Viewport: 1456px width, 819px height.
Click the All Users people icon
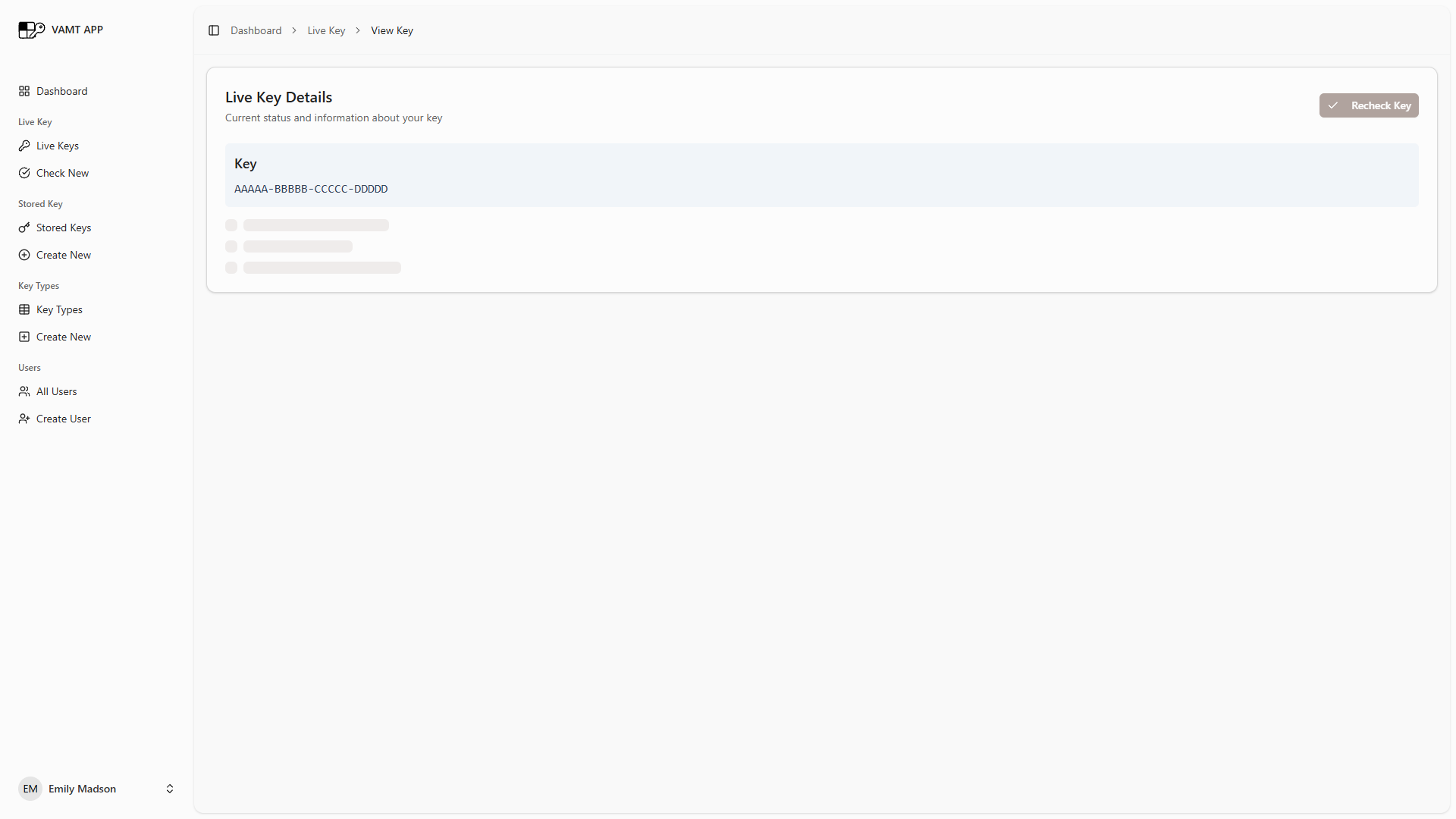[24, 391]
